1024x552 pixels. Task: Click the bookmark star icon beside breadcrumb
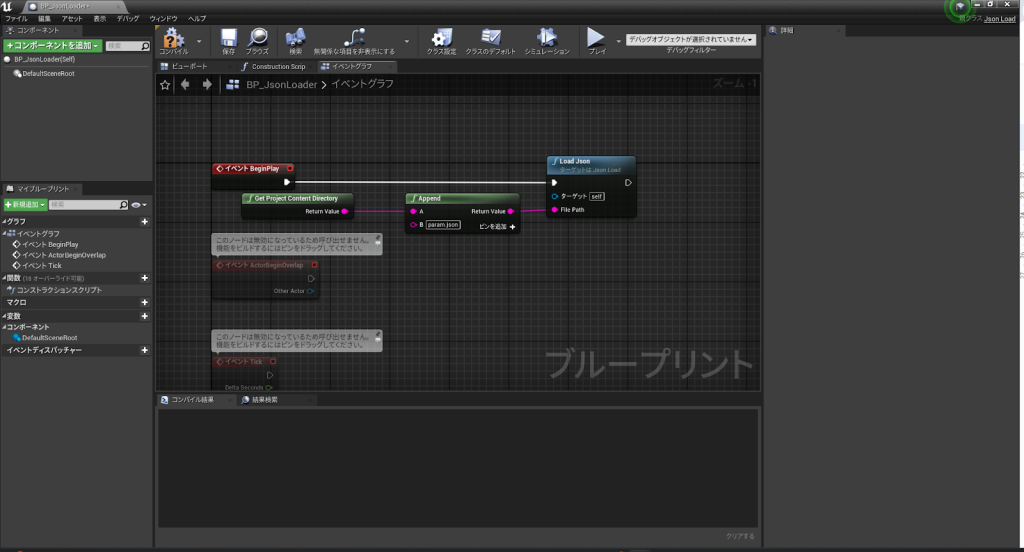165,85
